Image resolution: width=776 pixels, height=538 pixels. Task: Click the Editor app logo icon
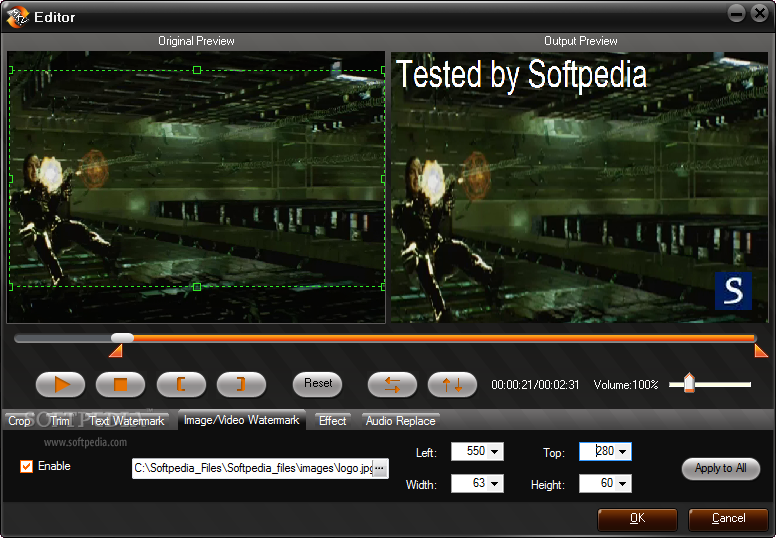(17, 17)
